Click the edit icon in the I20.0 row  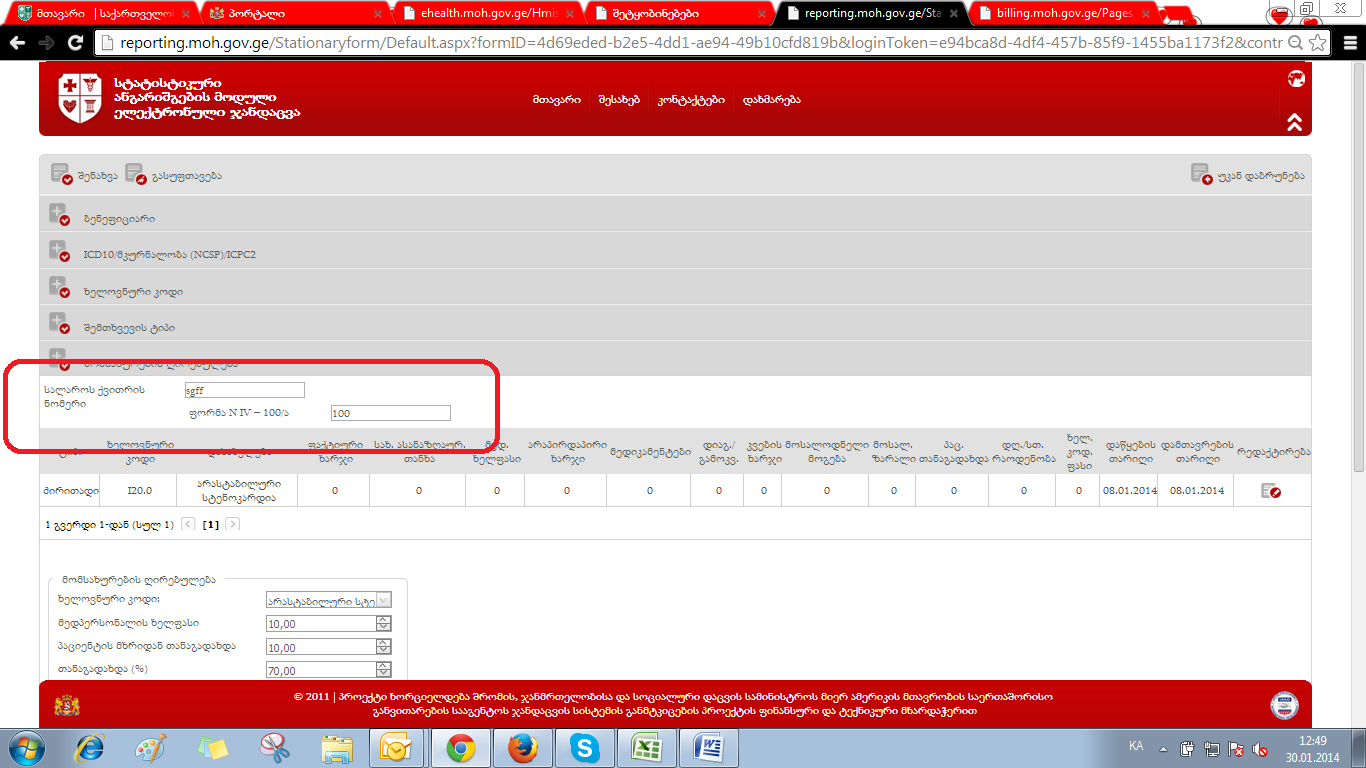tap(1270, 491)
